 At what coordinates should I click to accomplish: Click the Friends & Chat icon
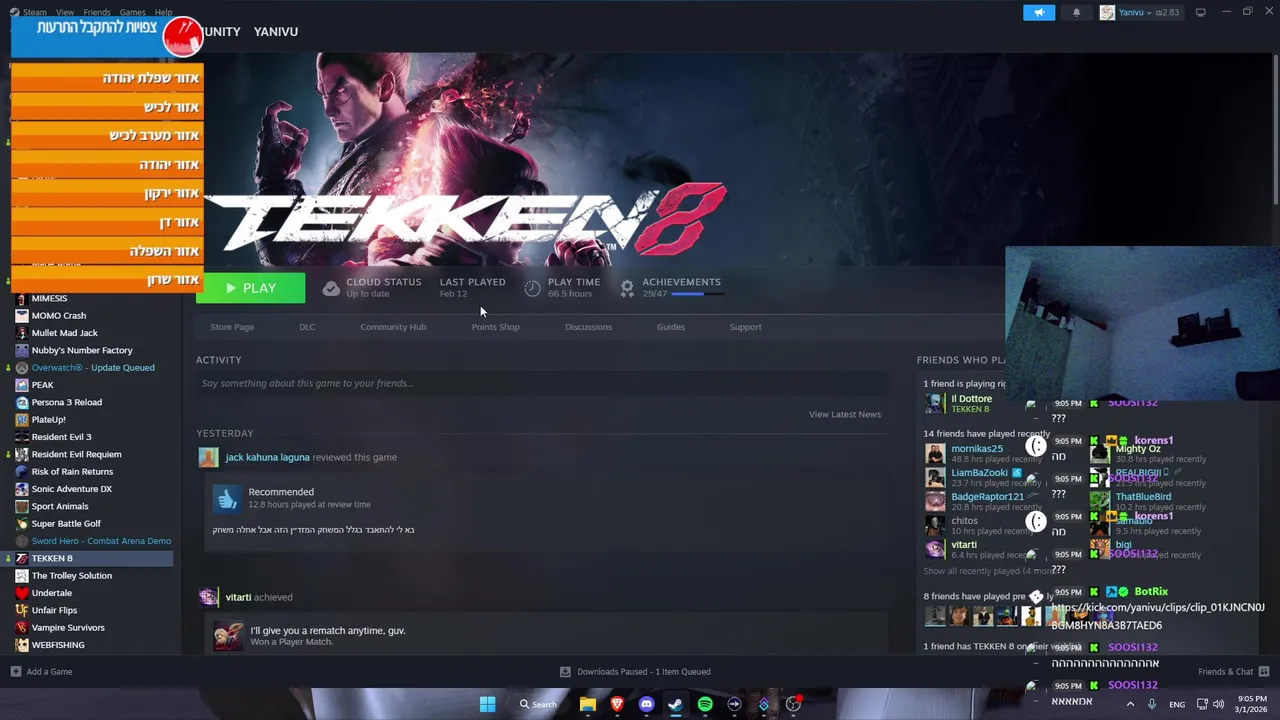click(x=1263, y=672)
